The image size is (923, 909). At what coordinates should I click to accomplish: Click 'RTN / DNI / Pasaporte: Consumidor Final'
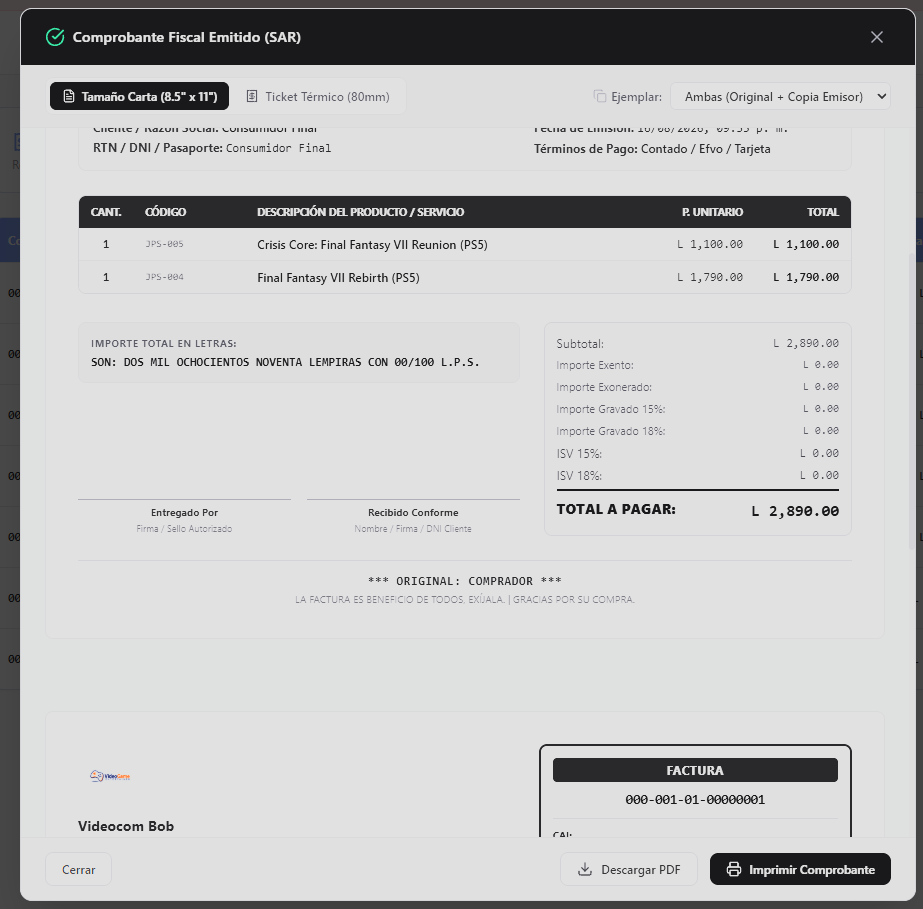coord(212,148)
